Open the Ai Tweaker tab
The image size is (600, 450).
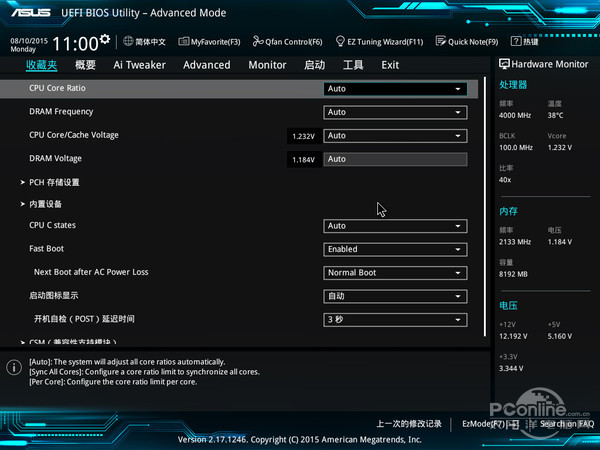pyautogui.click(x=139, y=65)
